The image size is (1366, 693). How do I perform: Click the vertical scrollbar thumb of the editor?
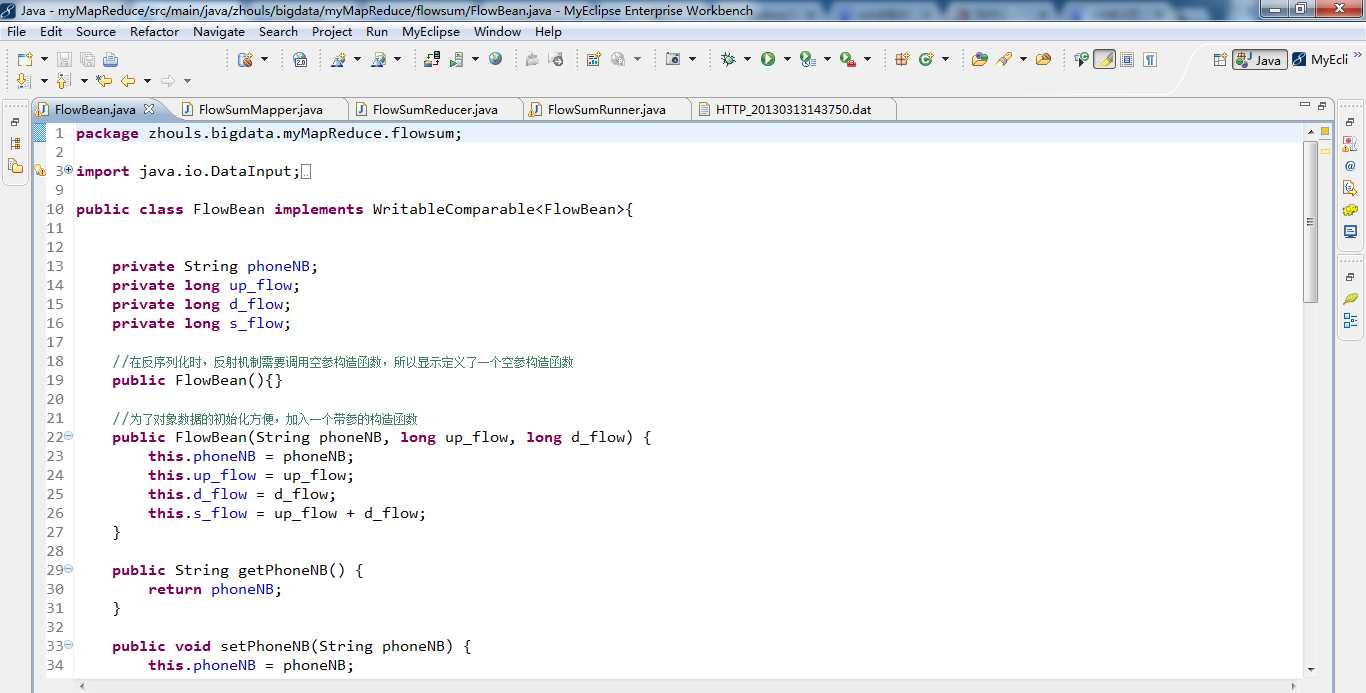tap(1311, 221)
